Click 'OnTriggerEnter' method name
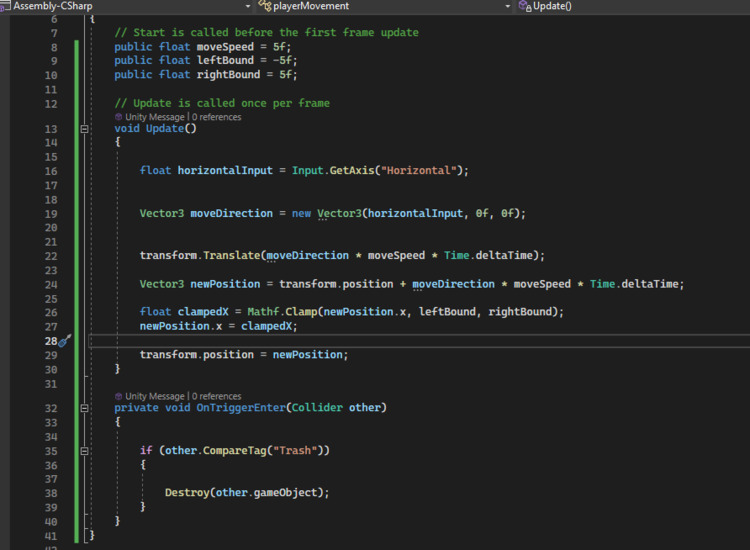The image size is (750, 550). click(241, 408)
